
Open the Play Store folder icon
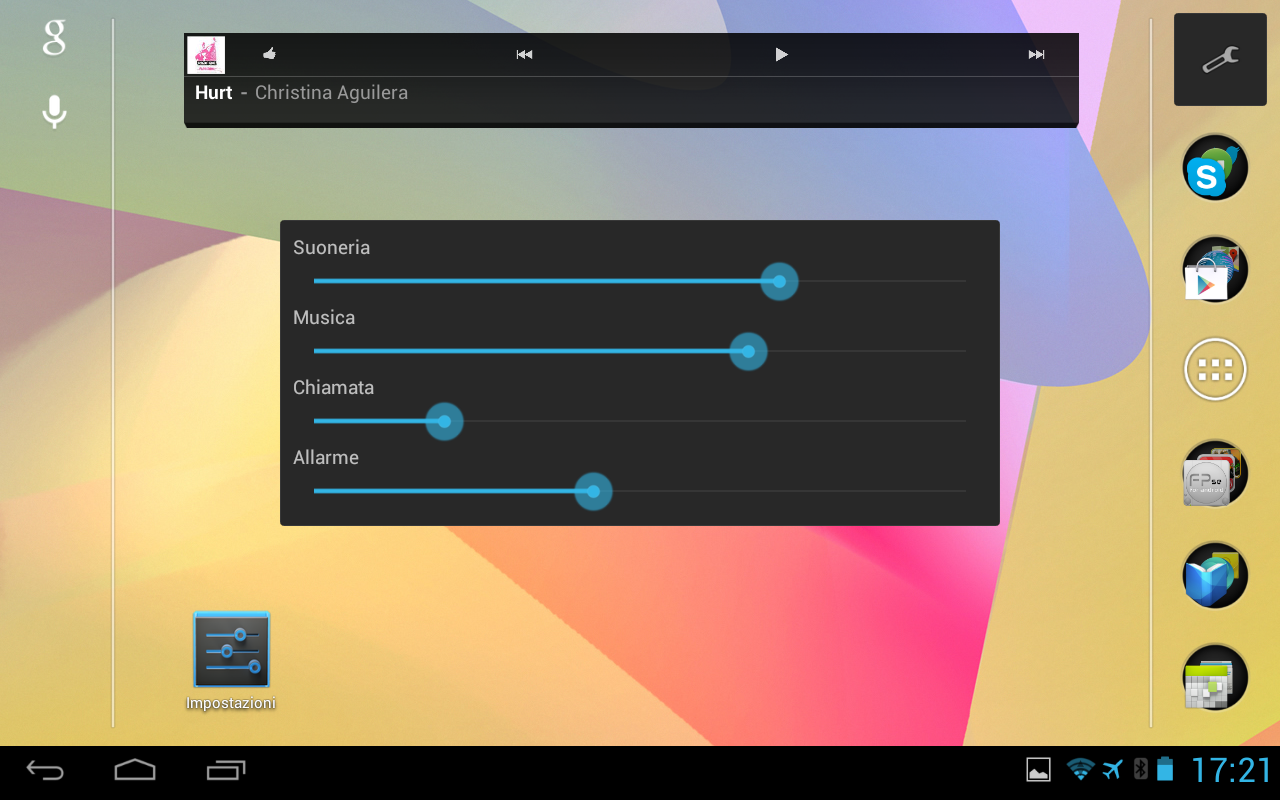coord(1215,269)
